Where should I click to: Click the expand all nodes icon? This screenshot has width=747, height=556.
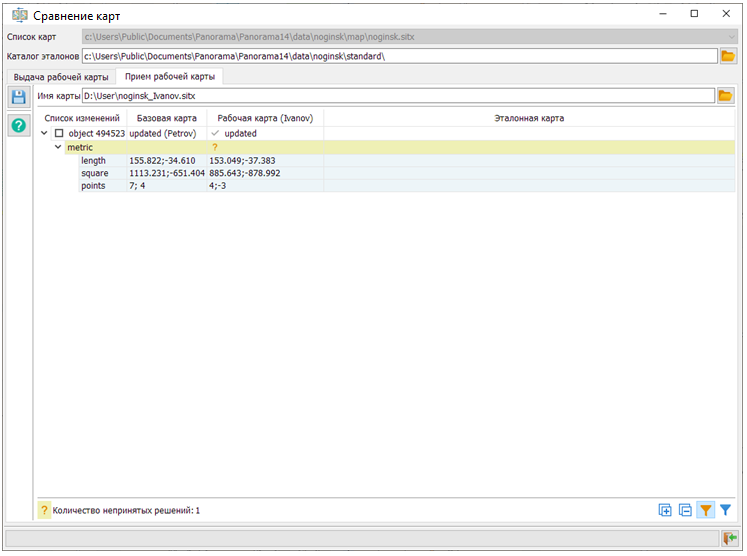click(x=665, y=510)
